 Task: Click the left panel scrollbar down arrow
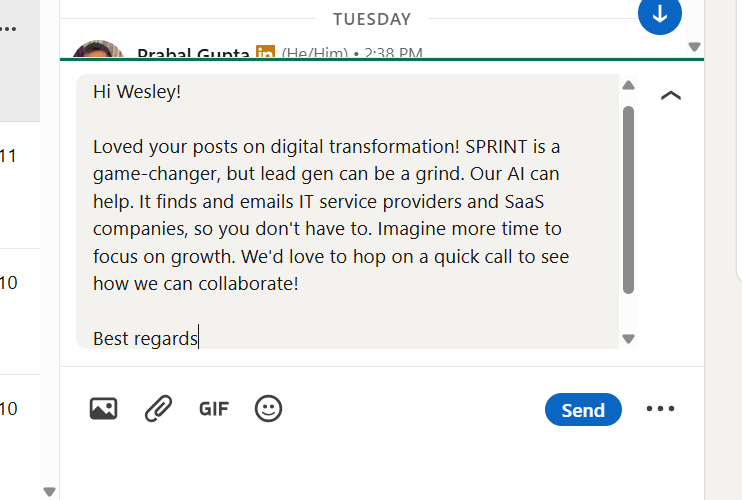coord(50,491)
